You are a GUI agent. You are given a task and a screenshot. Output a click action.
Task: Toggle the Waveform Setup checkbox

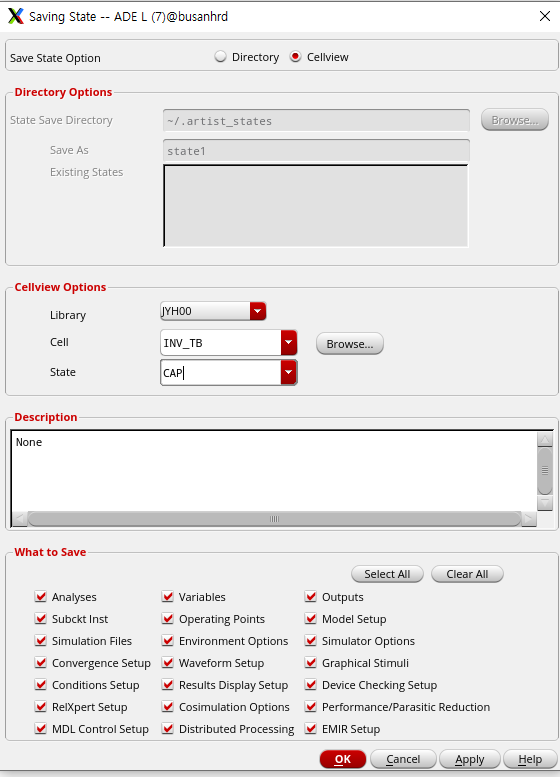point(168,663)
